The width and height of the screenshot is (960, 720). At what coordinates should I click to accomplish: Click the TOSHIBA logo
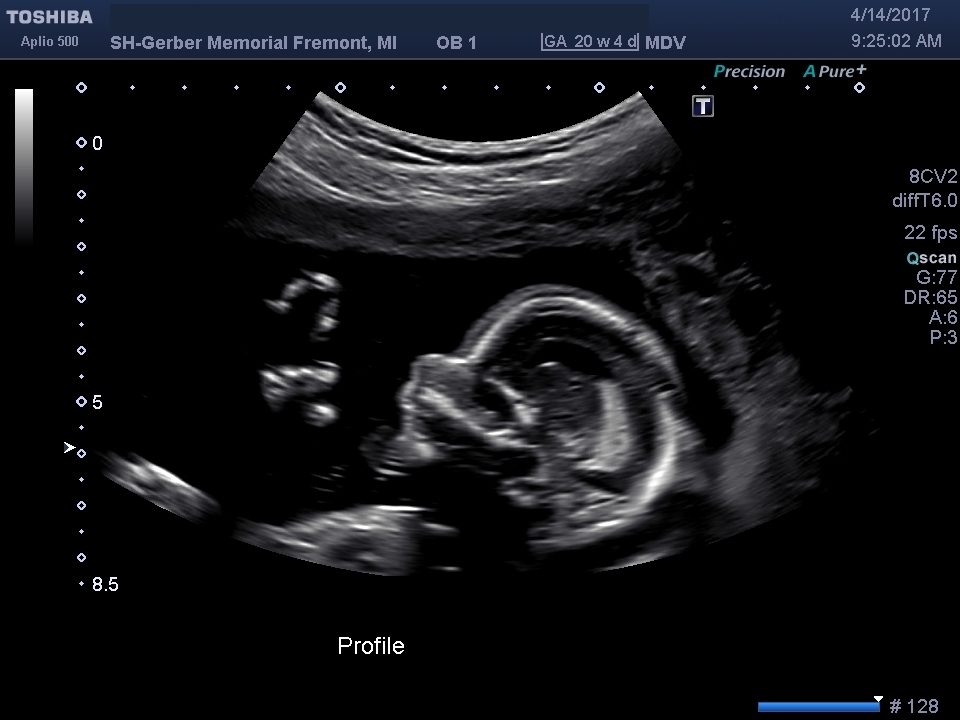[x=48, y=17]
